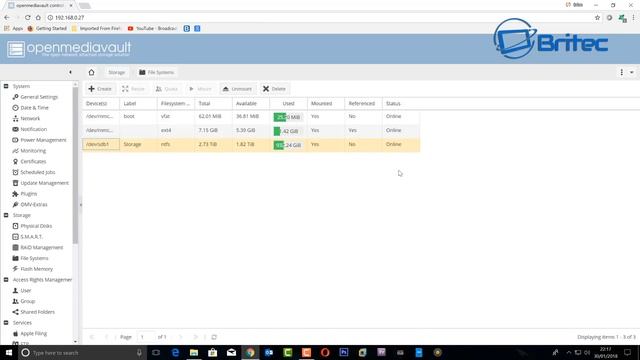Create a new file system
This screenshot has width=640, height=360.
(x=100, y=89)
